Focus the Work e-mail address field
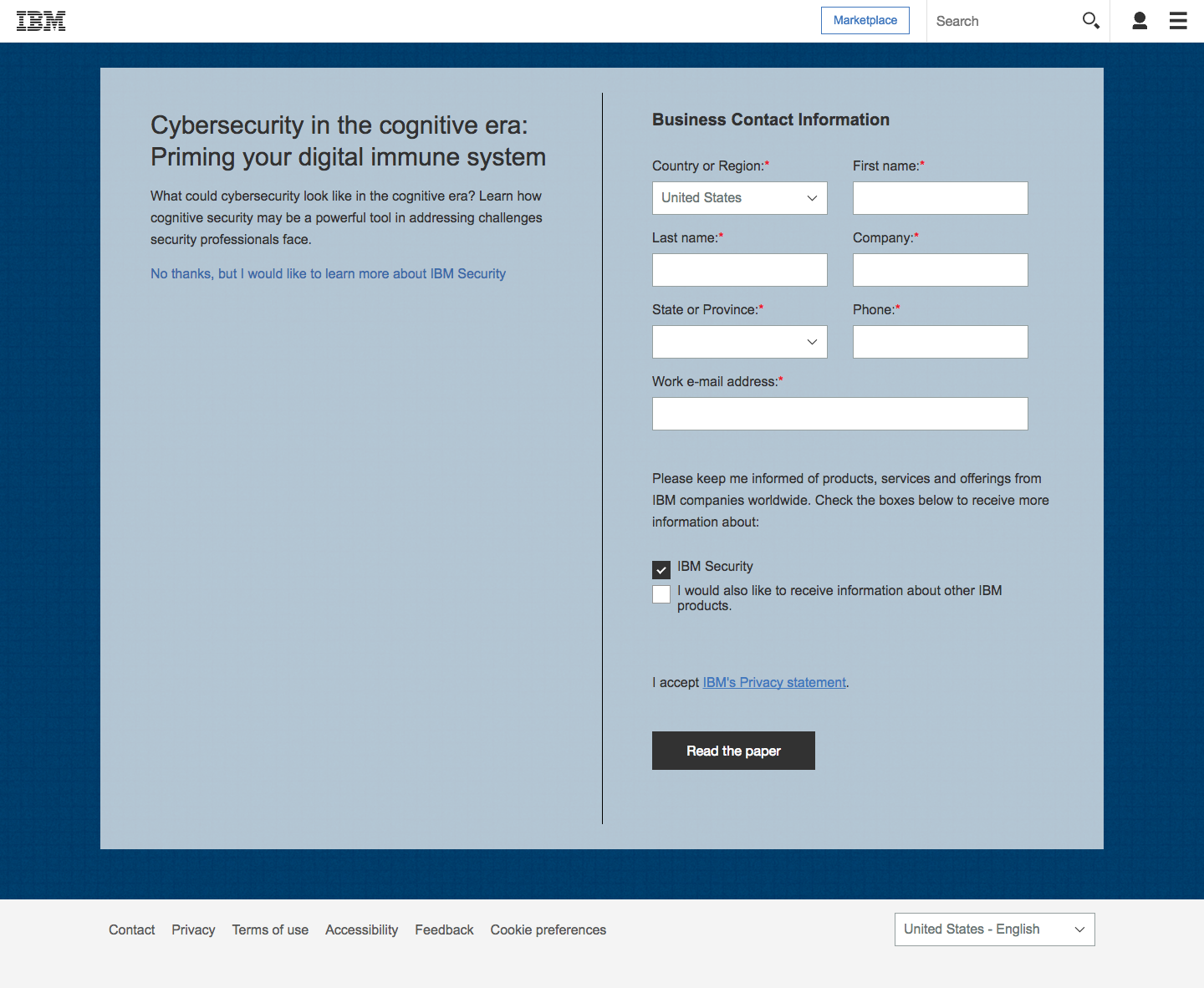1204x988 pixels. coord(839,413)
